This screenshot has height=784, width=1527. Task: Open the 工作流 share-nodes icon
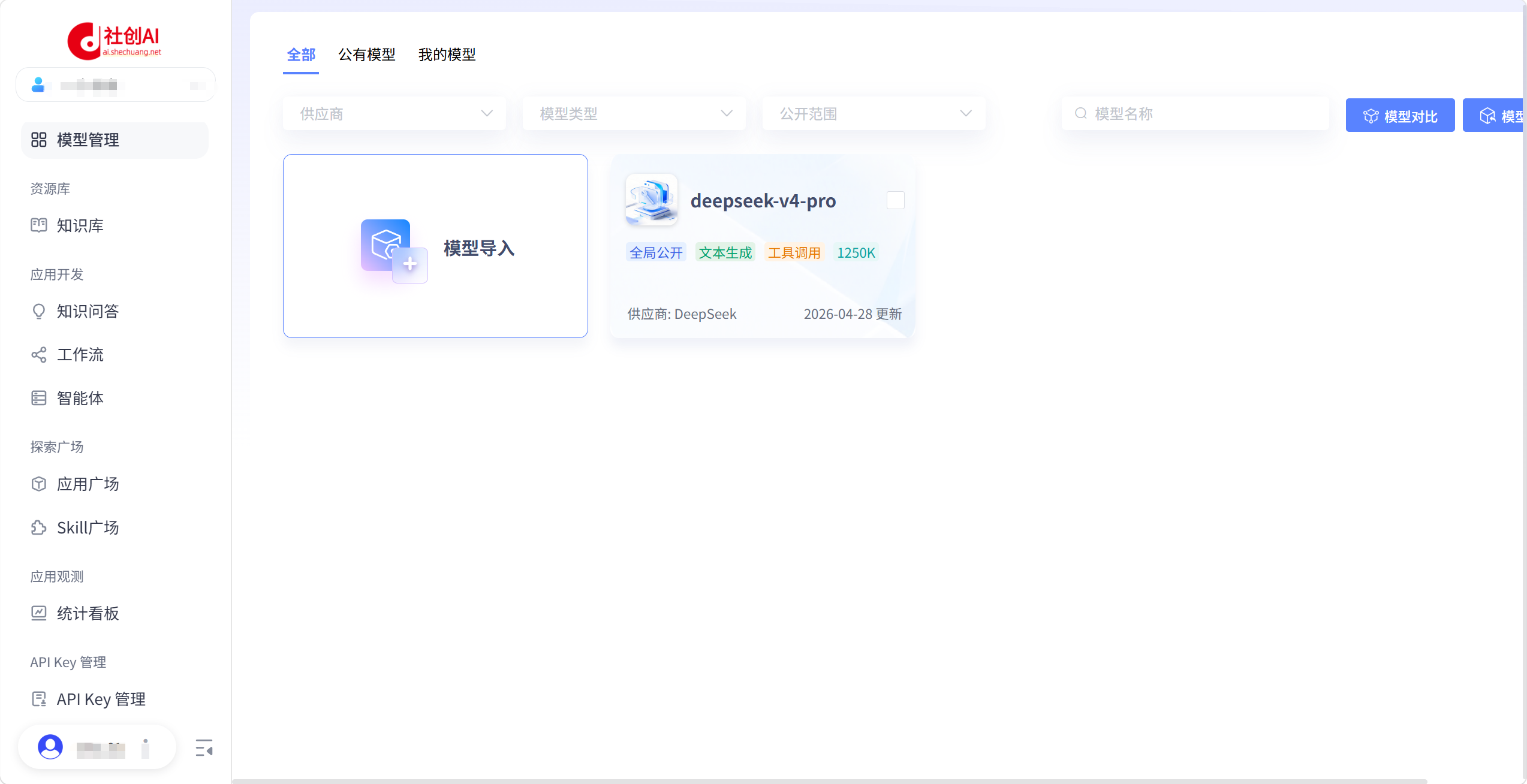point(39,355)
